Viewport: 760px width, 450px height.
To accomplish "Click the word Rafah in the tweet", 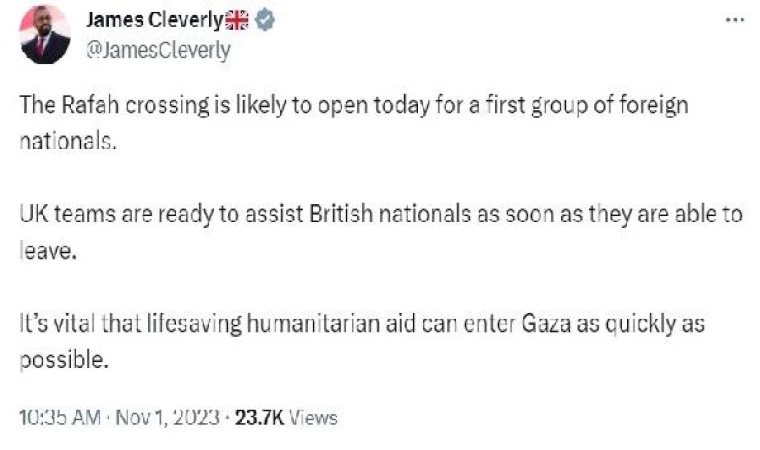I will click(84, 106).
